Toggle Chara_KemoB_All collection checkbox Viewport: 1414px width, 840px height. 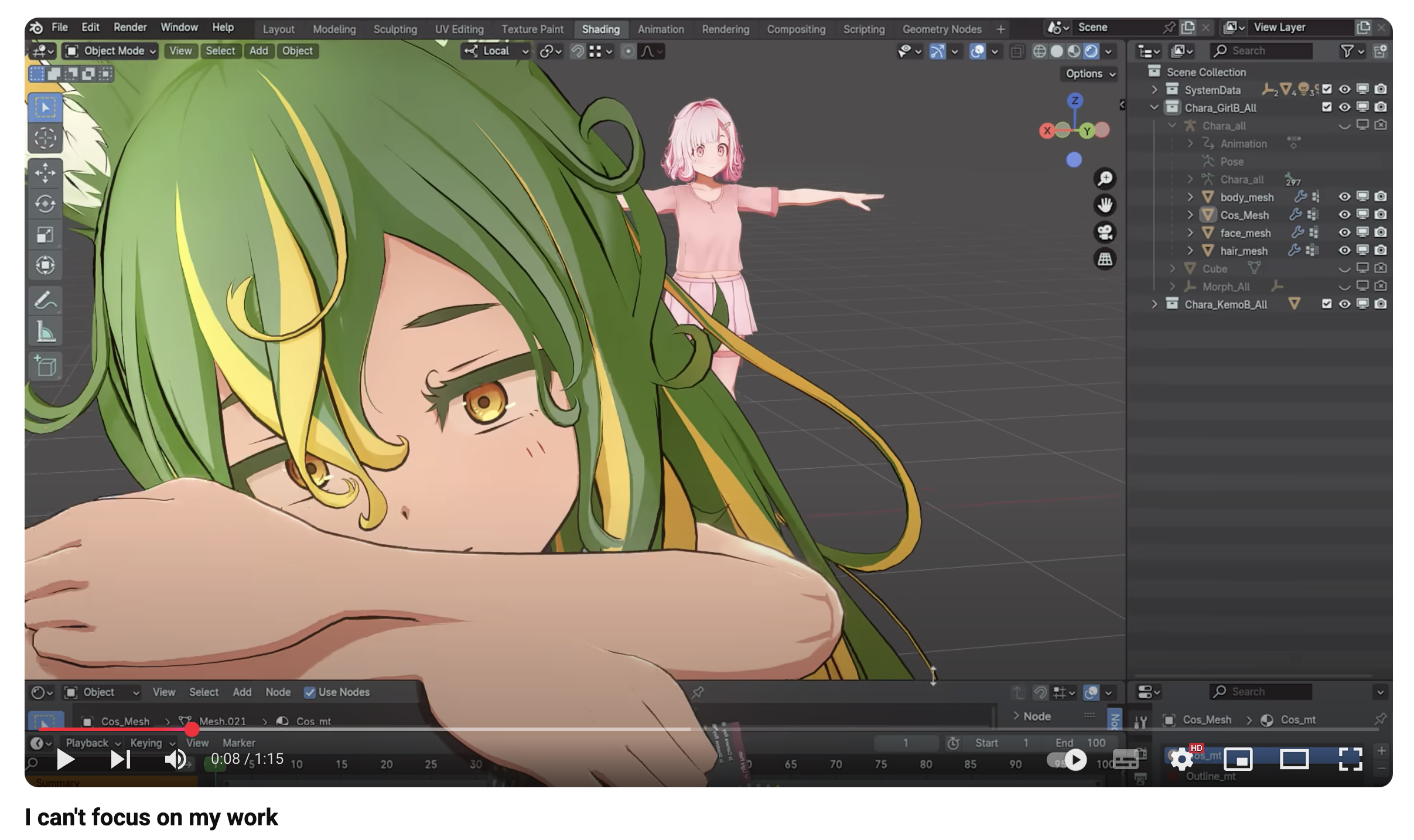[1327, 304]
